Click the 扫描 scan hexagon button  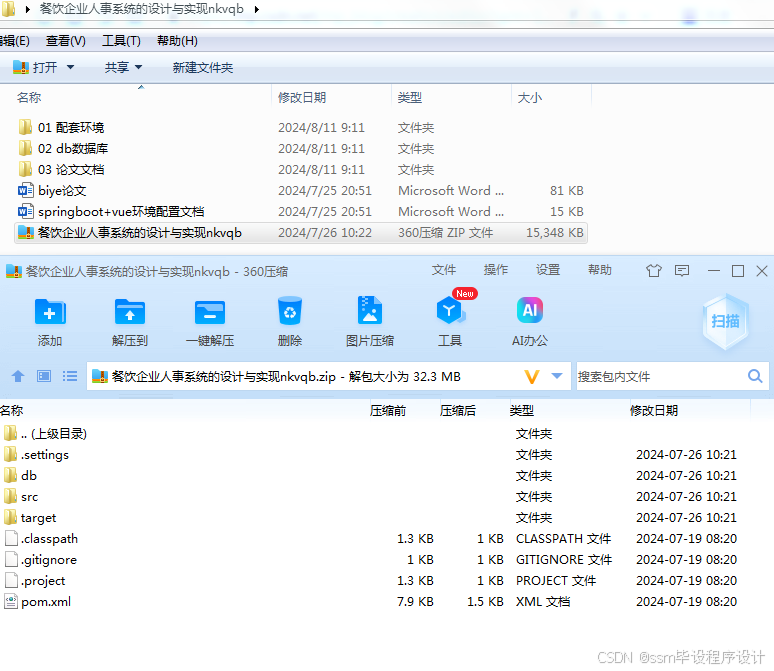click(725, 321)
